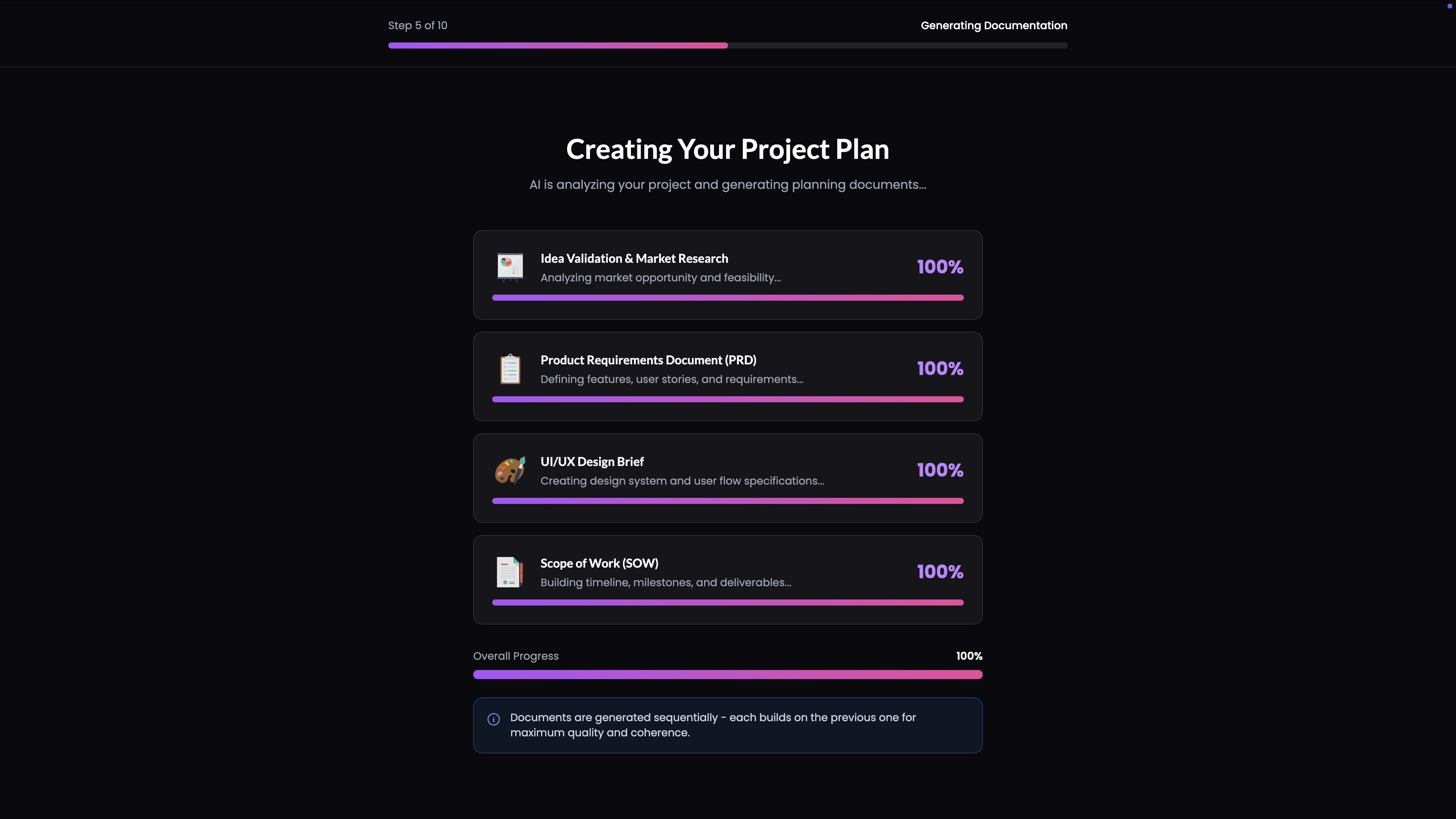Click the document icon next to Scope of Work
This screenshot has height=819, width=1456.
[510, 571]
